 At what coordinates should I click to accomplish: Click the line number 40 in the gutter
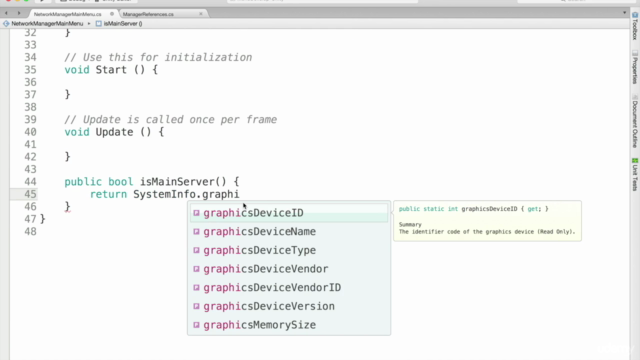(30, 132)
